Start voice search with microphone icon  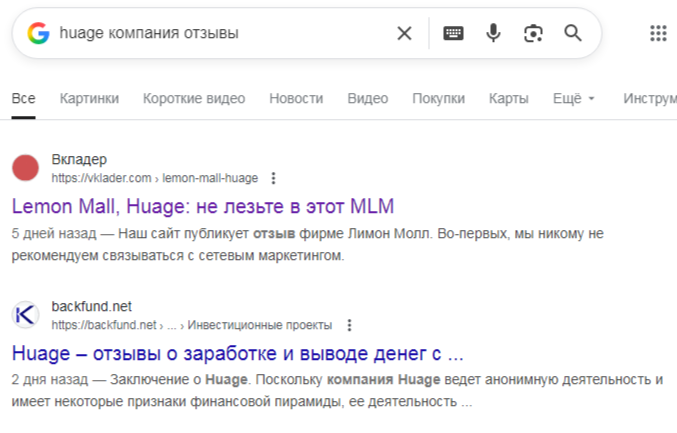[x=493, y=34]
